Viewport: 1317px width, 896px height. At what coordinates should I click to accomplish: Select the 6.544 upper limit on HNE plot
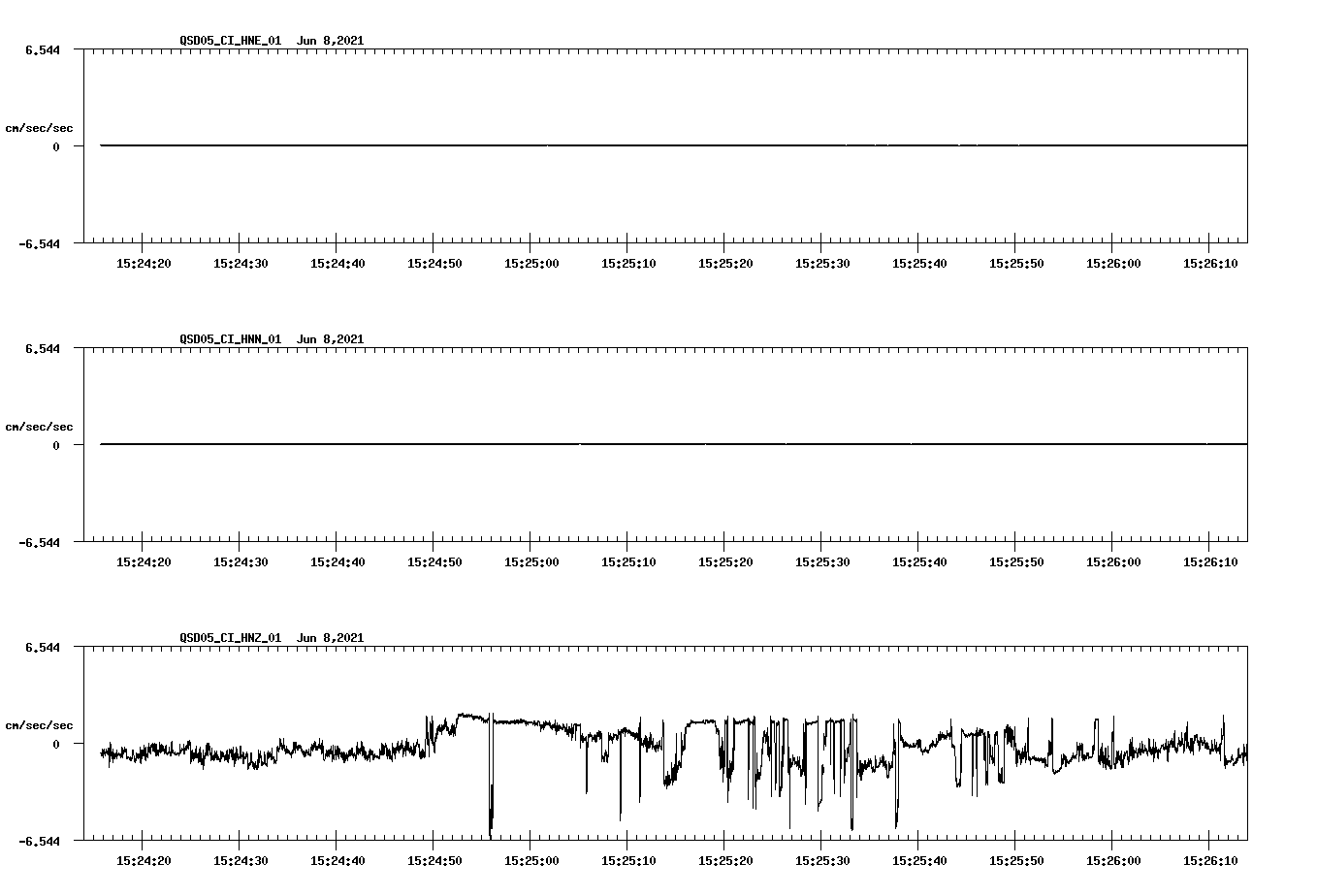[x=42, y=50]
